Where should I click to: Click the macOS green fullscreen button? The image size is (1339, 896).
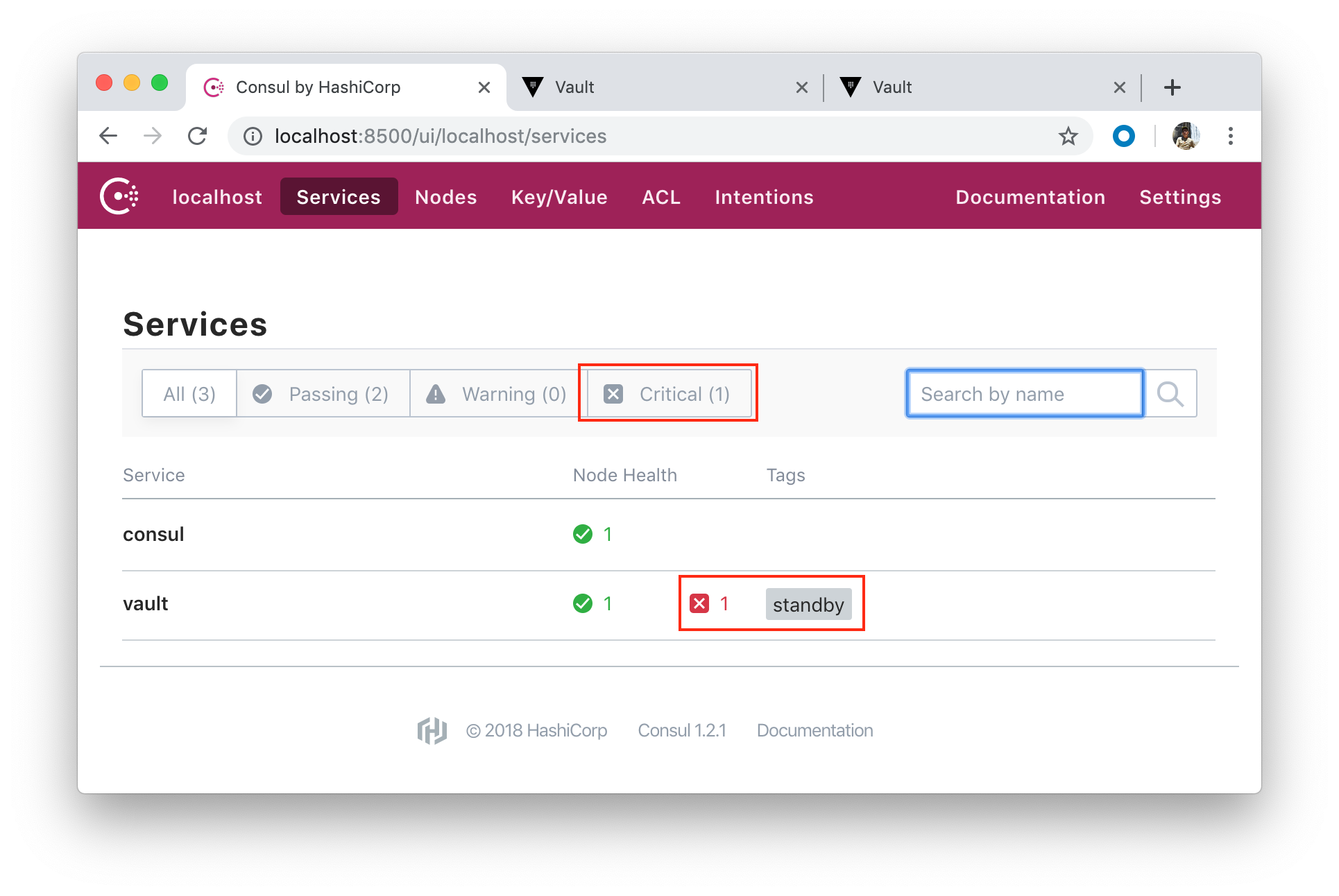point(160,83)
